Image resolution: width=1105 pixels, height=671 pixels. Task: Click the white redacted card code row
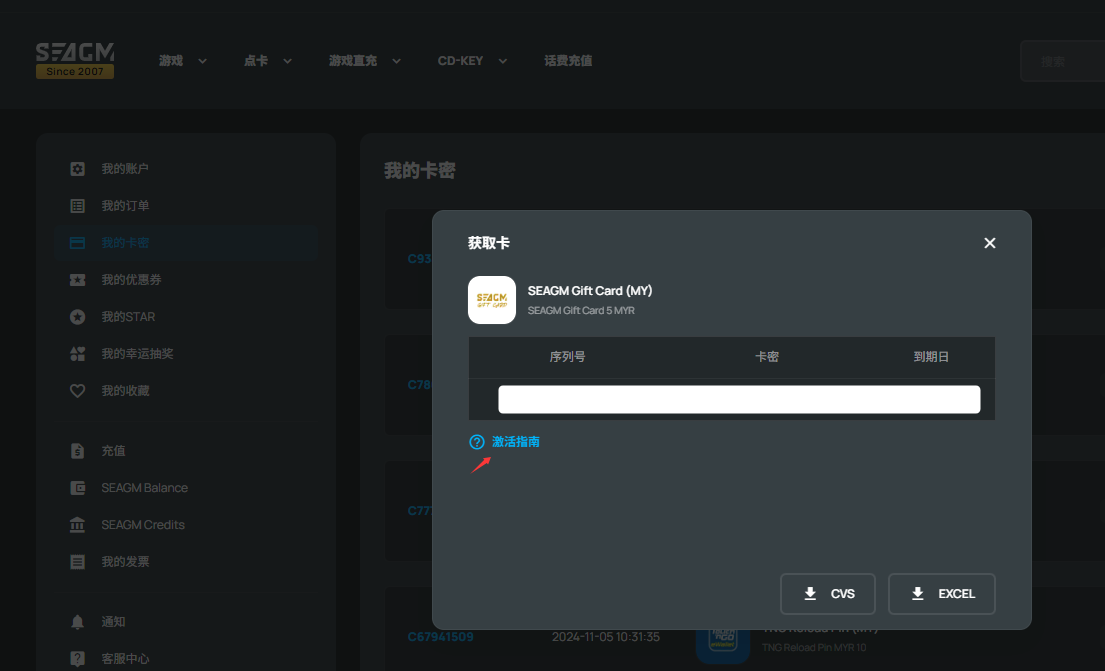pyautogui.click(x=739, y=399)
